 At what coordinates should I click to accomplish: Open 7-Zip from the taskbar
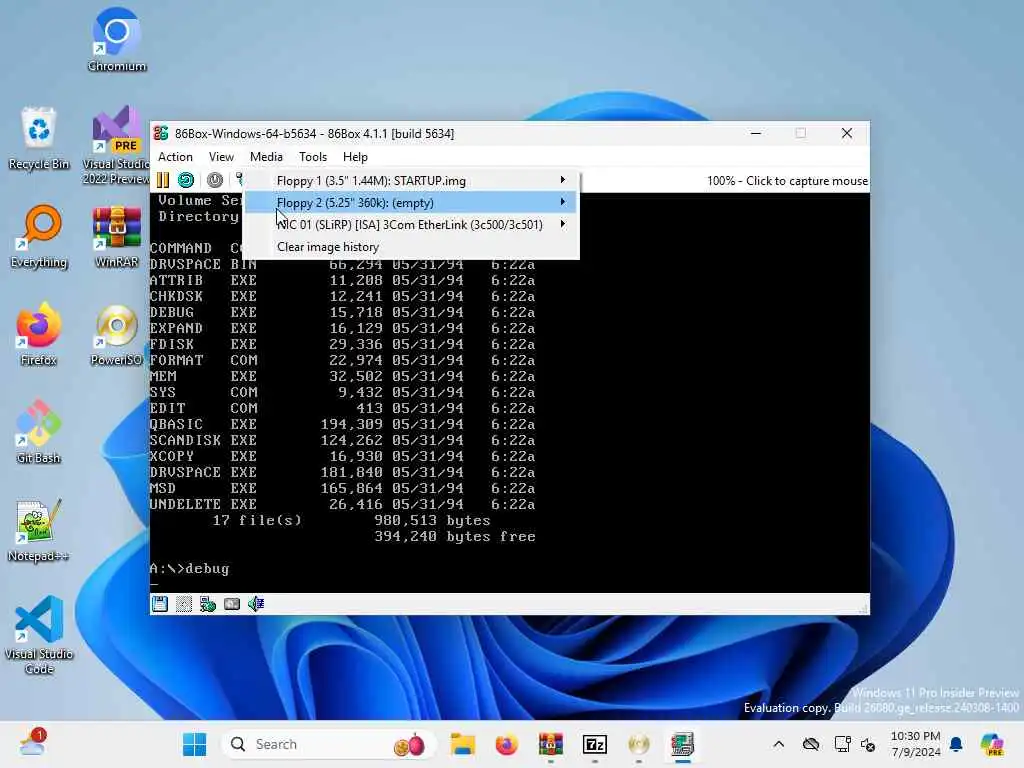click(594, 744)
